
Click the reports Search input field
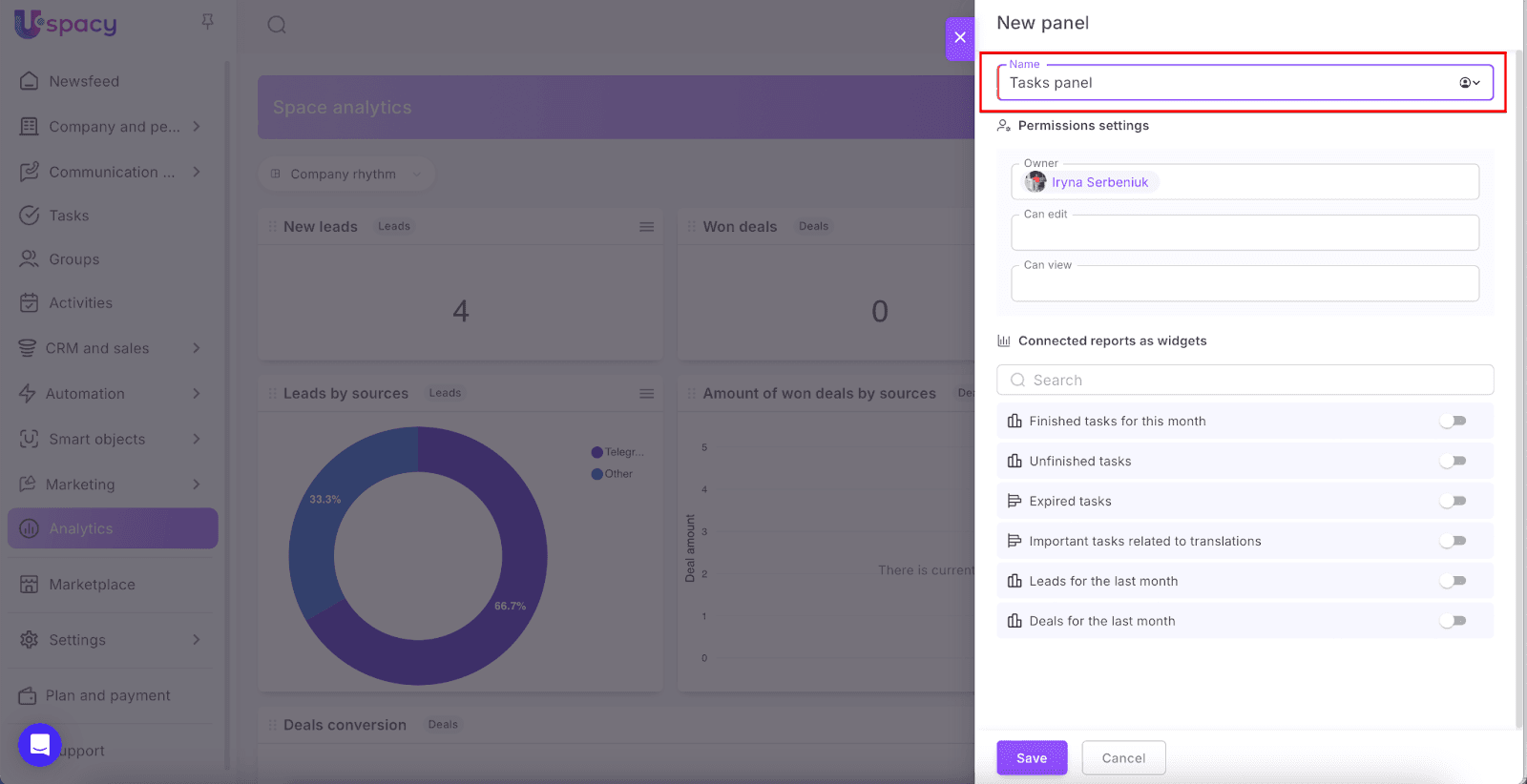(x=1245, y=381)
